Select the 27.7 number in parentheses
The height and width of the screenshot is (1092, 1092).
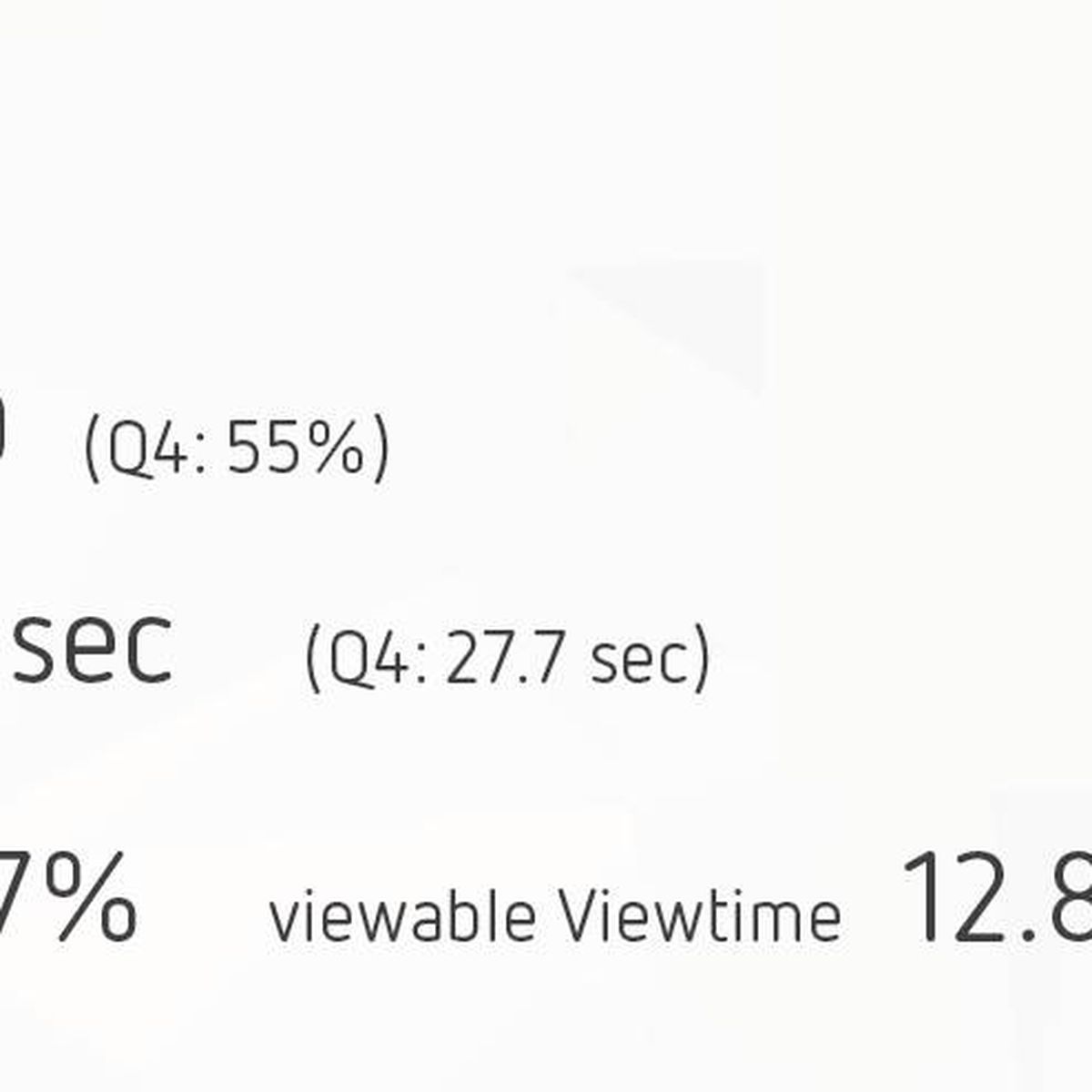[x=503, y=658]
